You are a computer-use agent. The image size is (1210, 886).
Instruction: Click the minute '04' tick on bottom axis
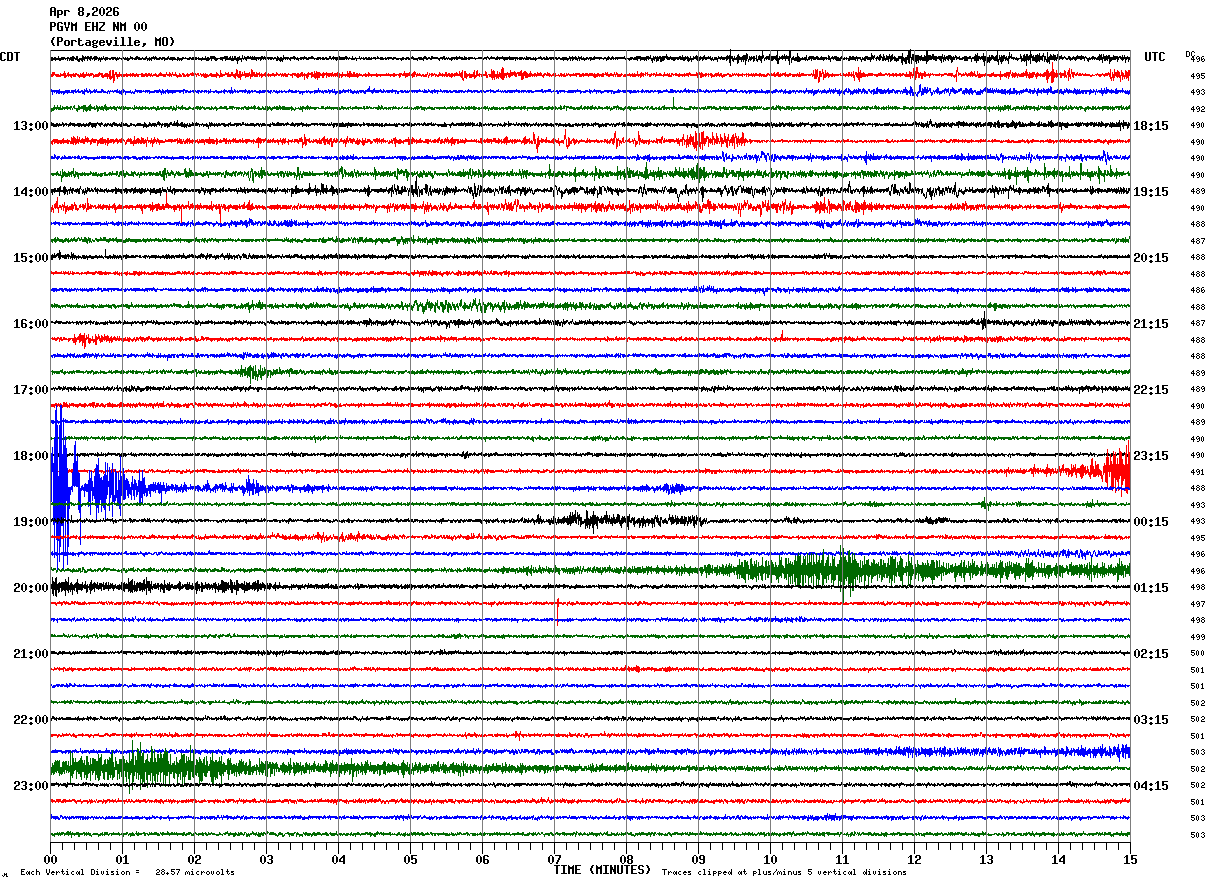[339, 859]
